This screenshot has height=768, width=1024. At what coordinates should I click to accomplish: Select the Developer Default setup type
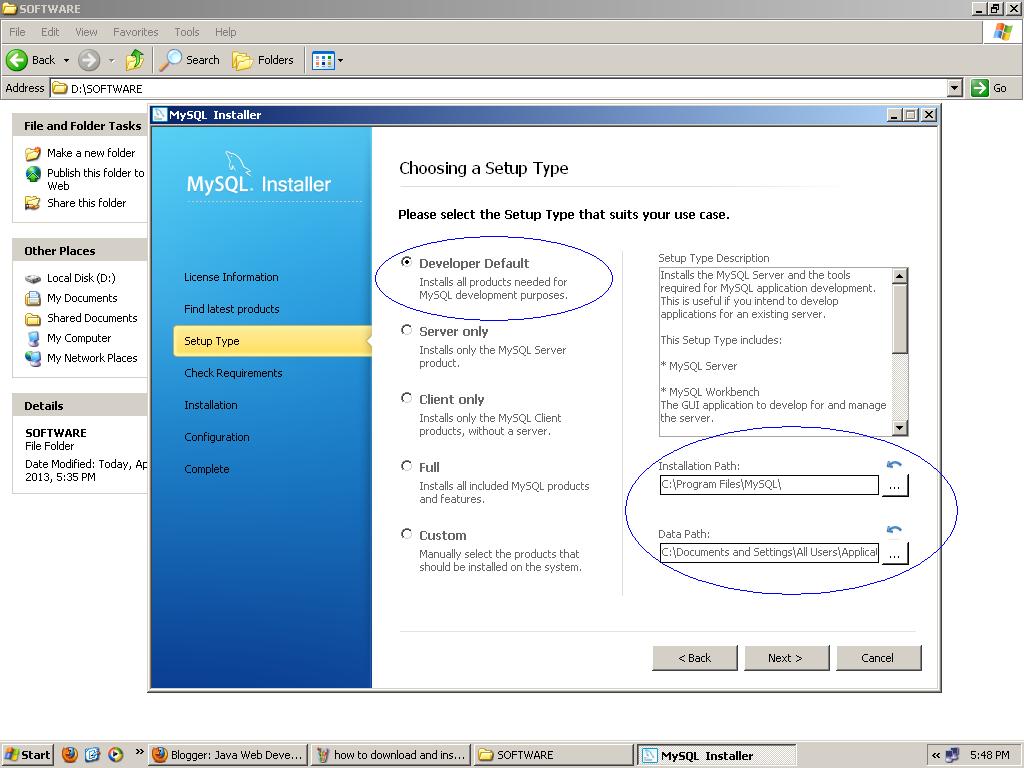[407, 261]
